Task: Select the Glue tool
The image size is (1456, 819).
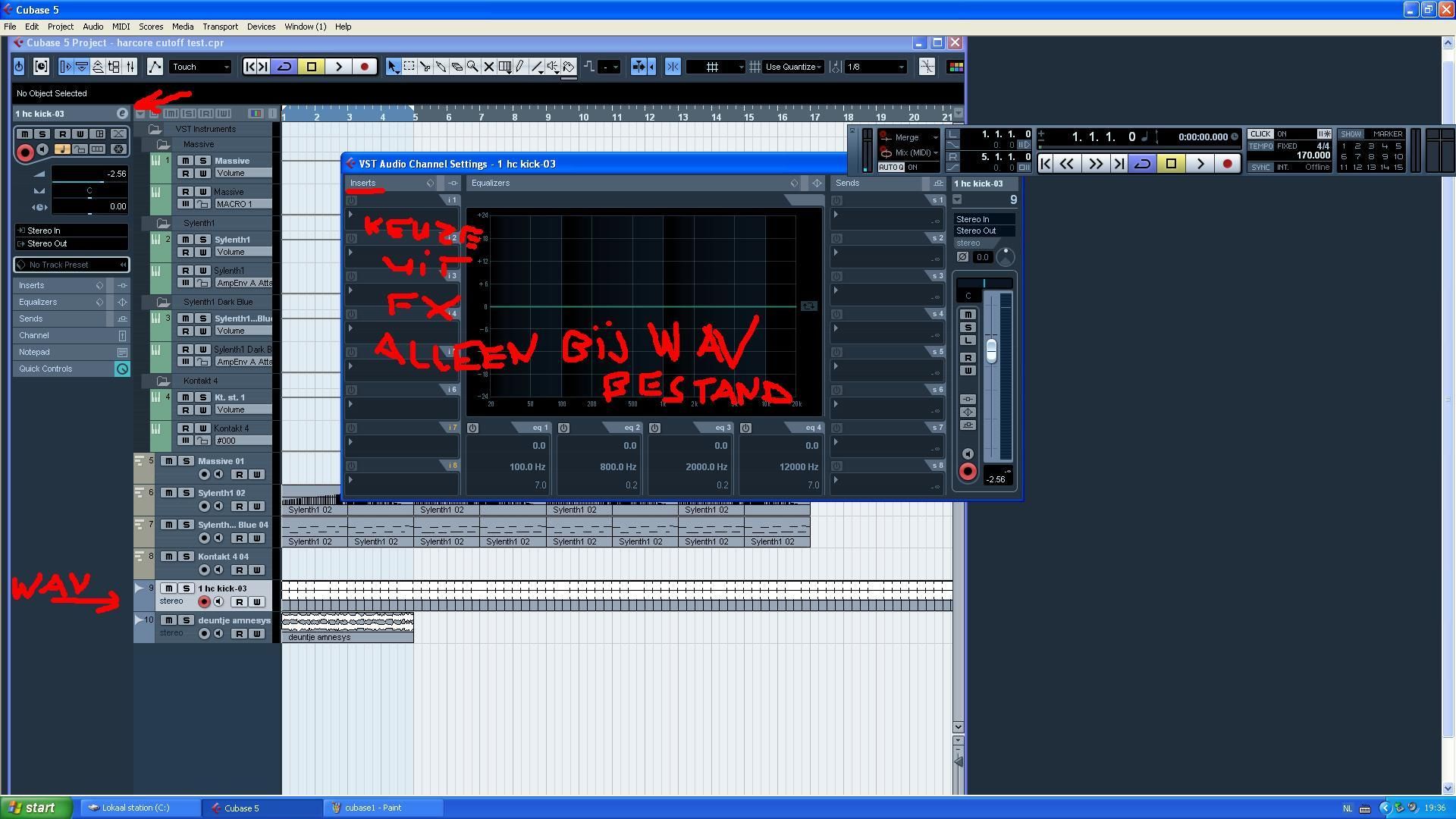Action: [441, 67]
